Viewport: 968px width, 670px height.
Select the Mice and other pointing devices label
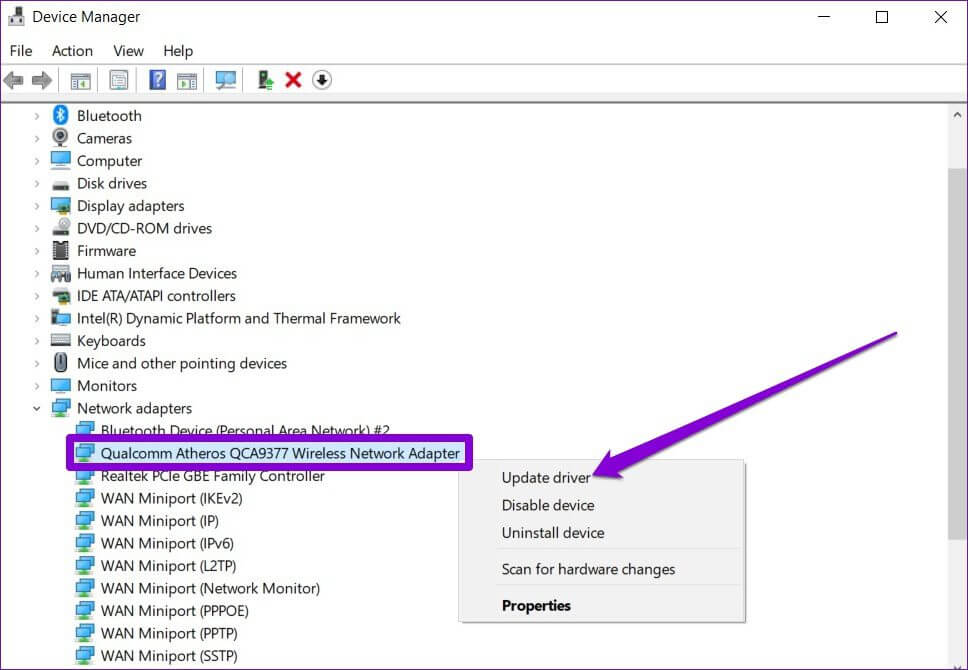(182, 363)
